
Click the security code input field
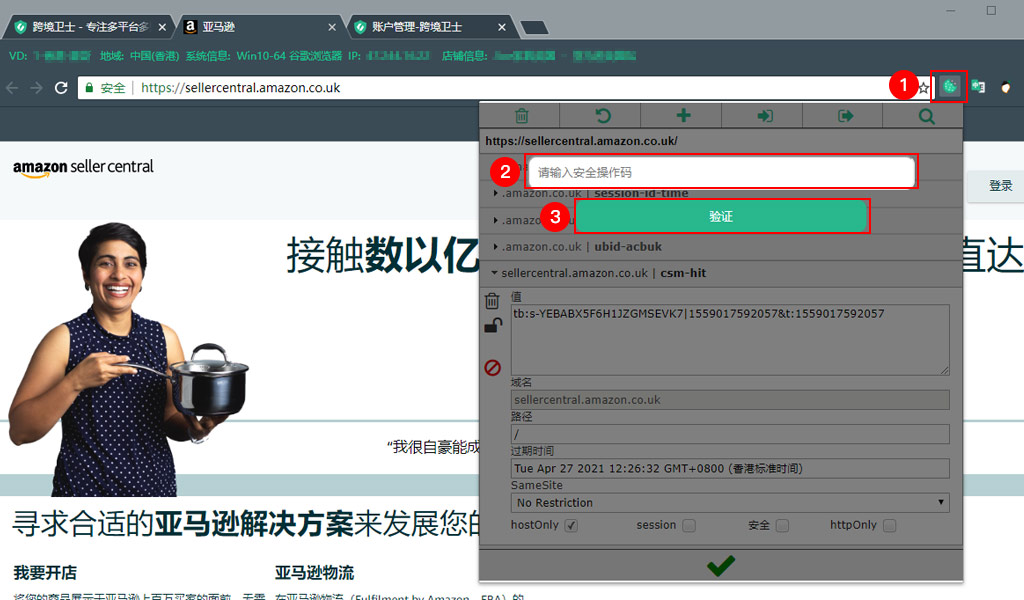(x=721, y=172)
